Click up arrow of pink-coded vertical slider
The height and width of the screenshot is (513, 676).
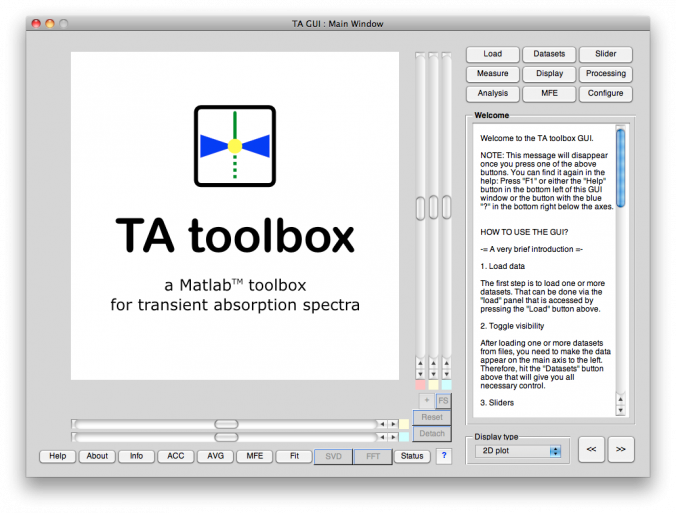tap(420, 363)
